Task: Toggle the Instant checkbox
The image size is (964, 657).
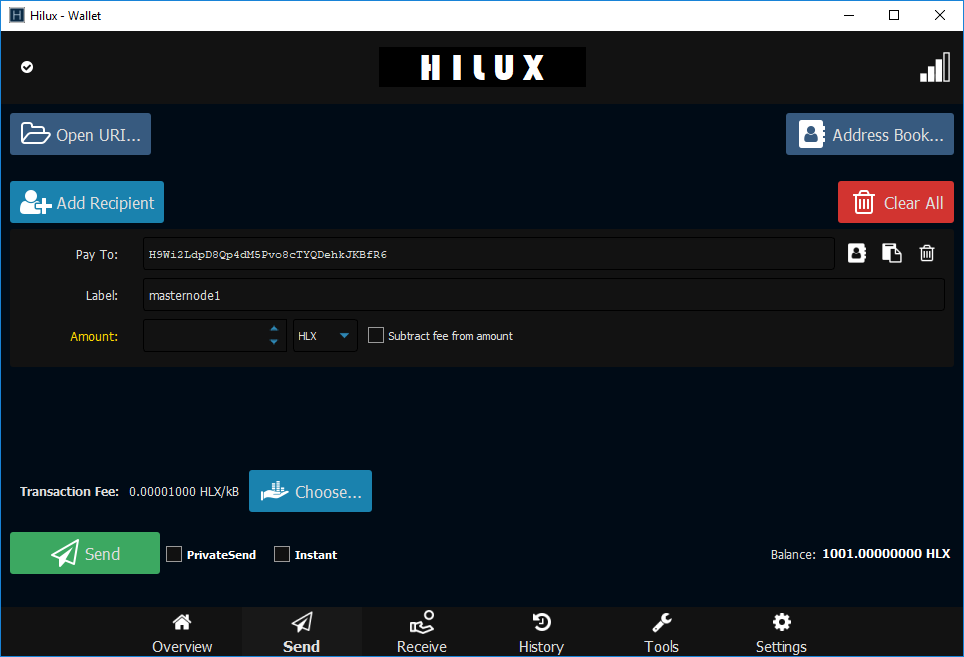Action: (282, 554)
